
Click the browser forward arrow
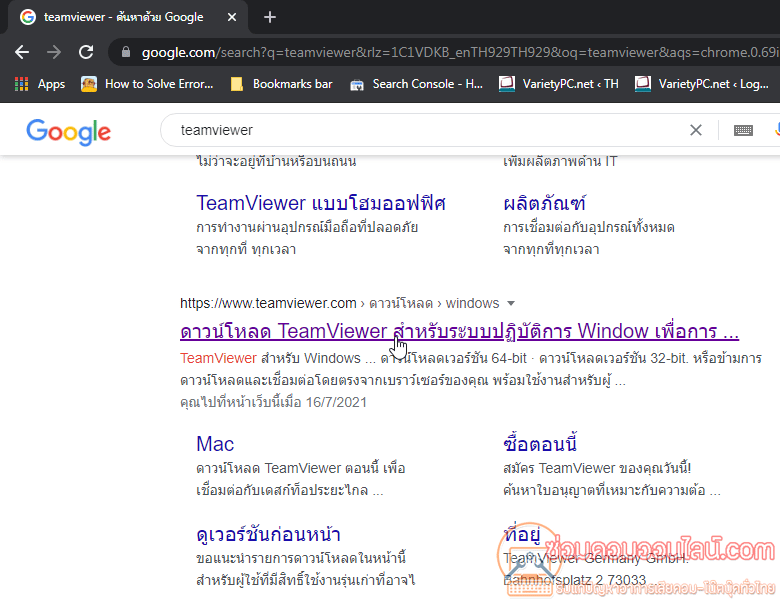54,52
